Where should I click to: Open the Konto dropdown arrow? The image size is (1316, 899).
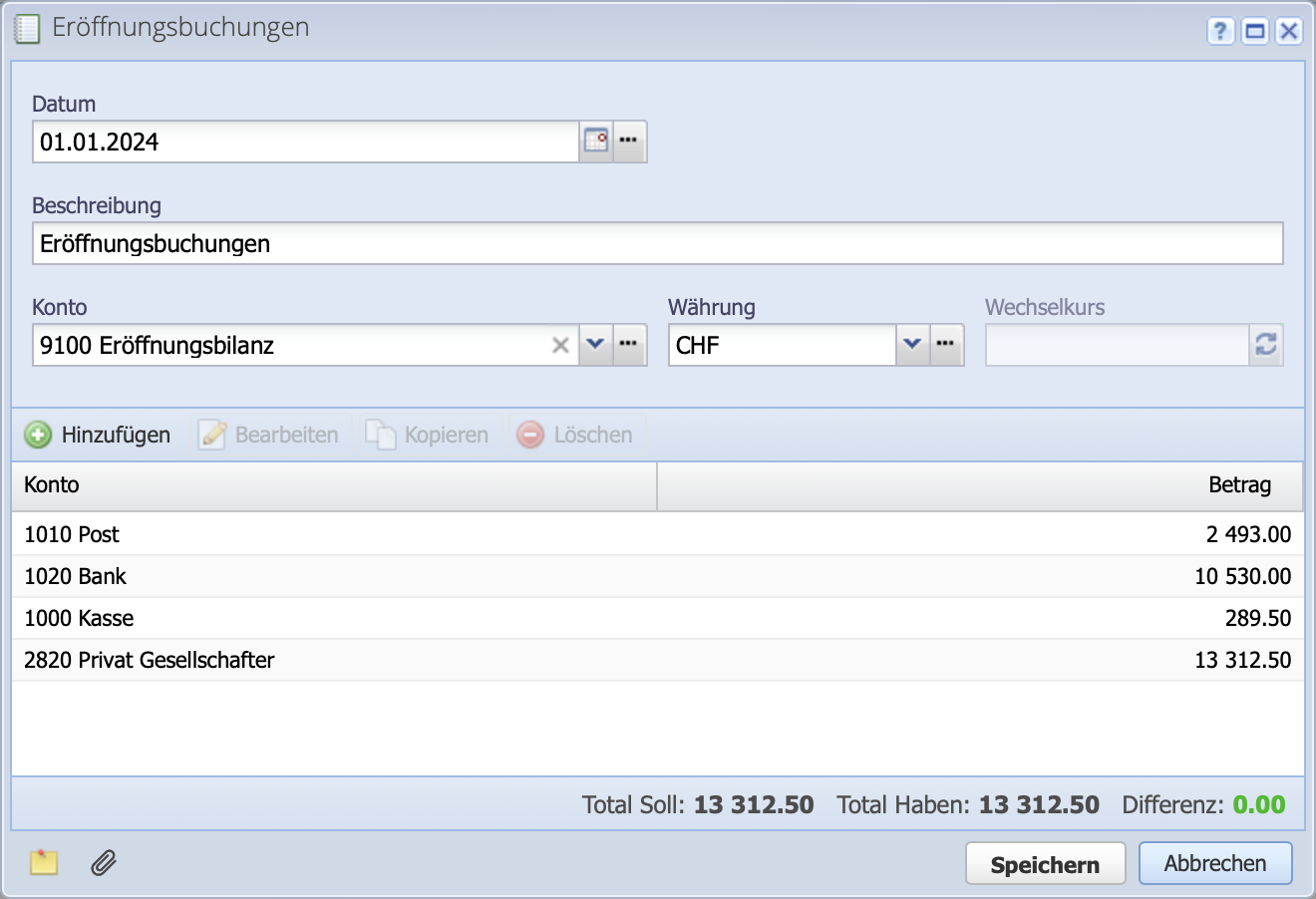click(595, 345)
